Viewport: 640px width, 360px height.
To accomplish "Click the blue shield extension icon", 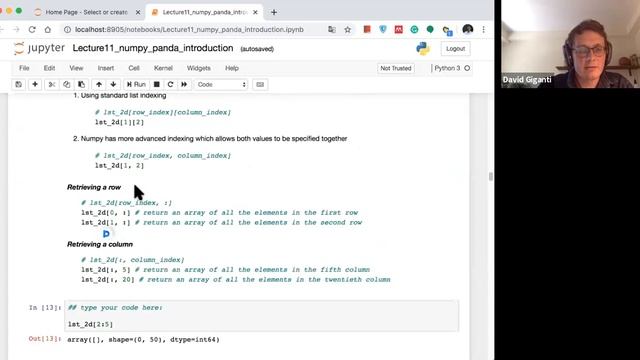I will pyautogui.click(x=383, y=29).
